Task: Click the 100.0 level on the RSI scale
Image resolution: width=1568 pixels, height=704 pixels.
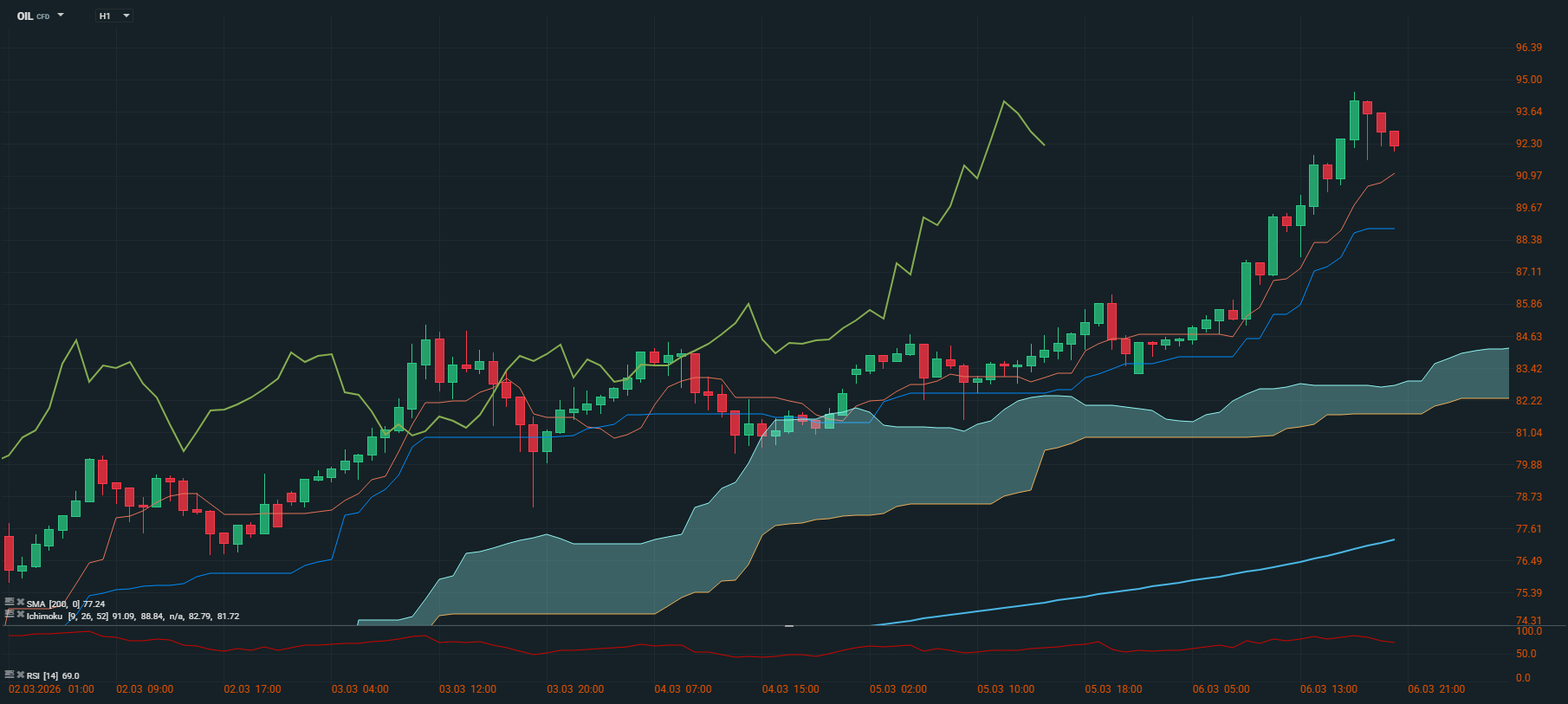Action: 1529,631
